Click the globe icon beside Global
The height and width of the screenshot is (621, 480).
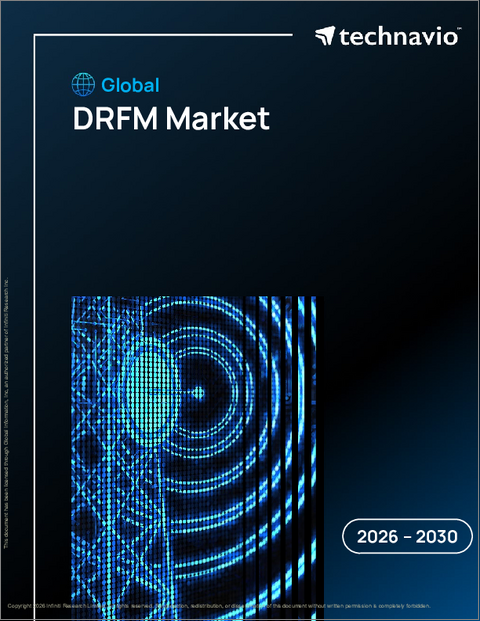tap(83, 84)
